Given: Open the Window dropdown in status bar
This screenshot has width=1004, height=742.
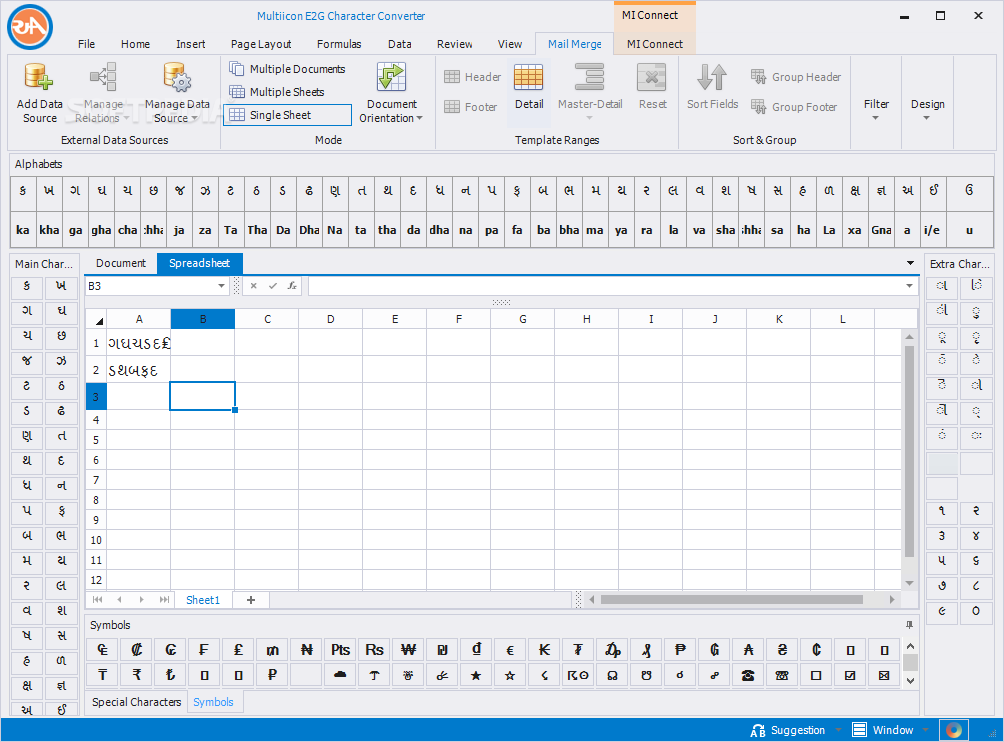Looking at the screenshot, I should 925,730.
